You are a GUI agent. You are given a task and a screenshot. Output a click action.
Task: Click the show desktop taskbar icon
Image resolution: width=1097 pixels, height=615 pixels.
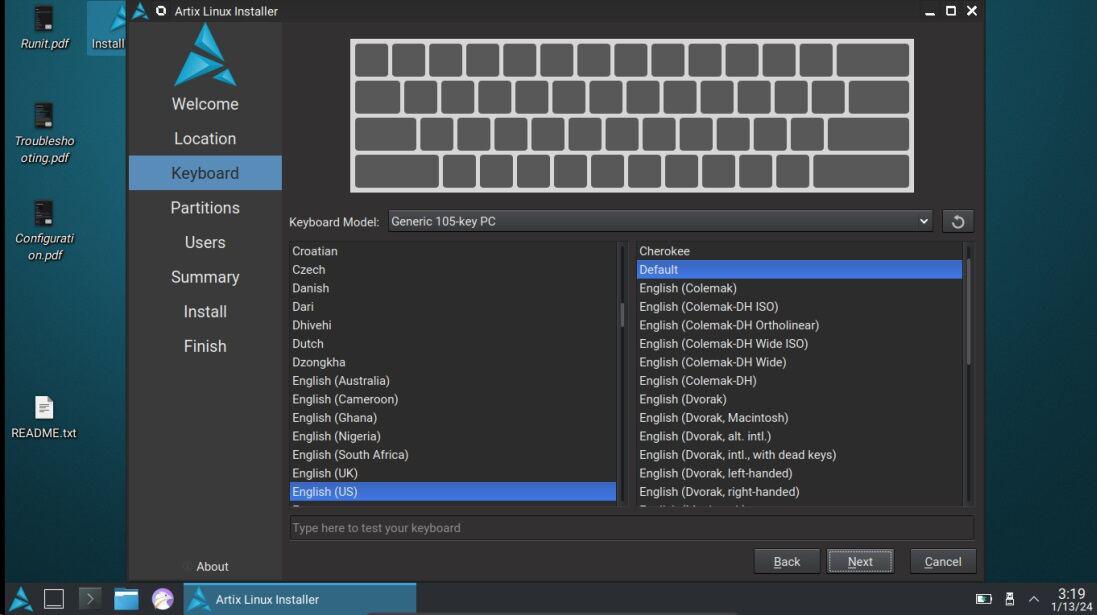click(x=54, y=599)
